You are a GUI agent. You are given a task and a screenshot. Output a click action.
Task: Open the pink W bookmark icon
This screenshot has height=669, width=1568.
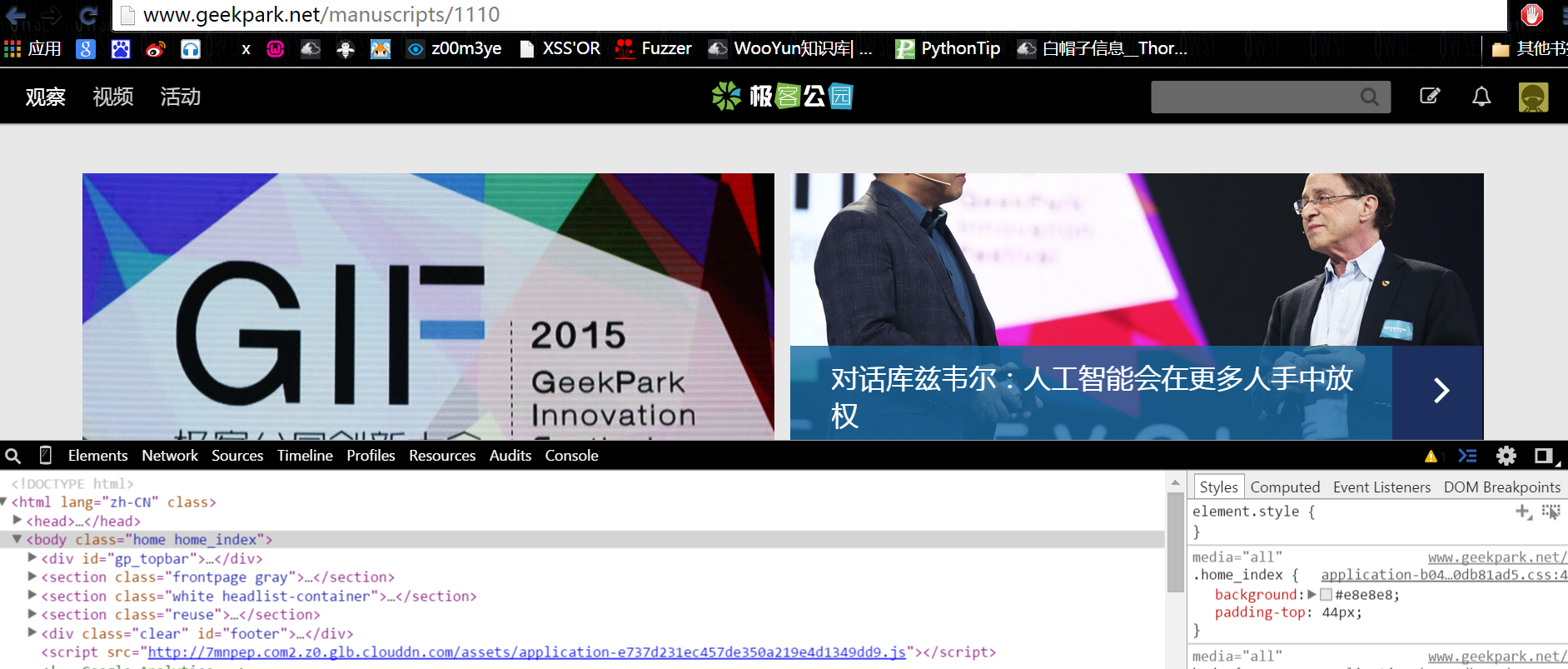pyautogui.click(x=276, y=49)
